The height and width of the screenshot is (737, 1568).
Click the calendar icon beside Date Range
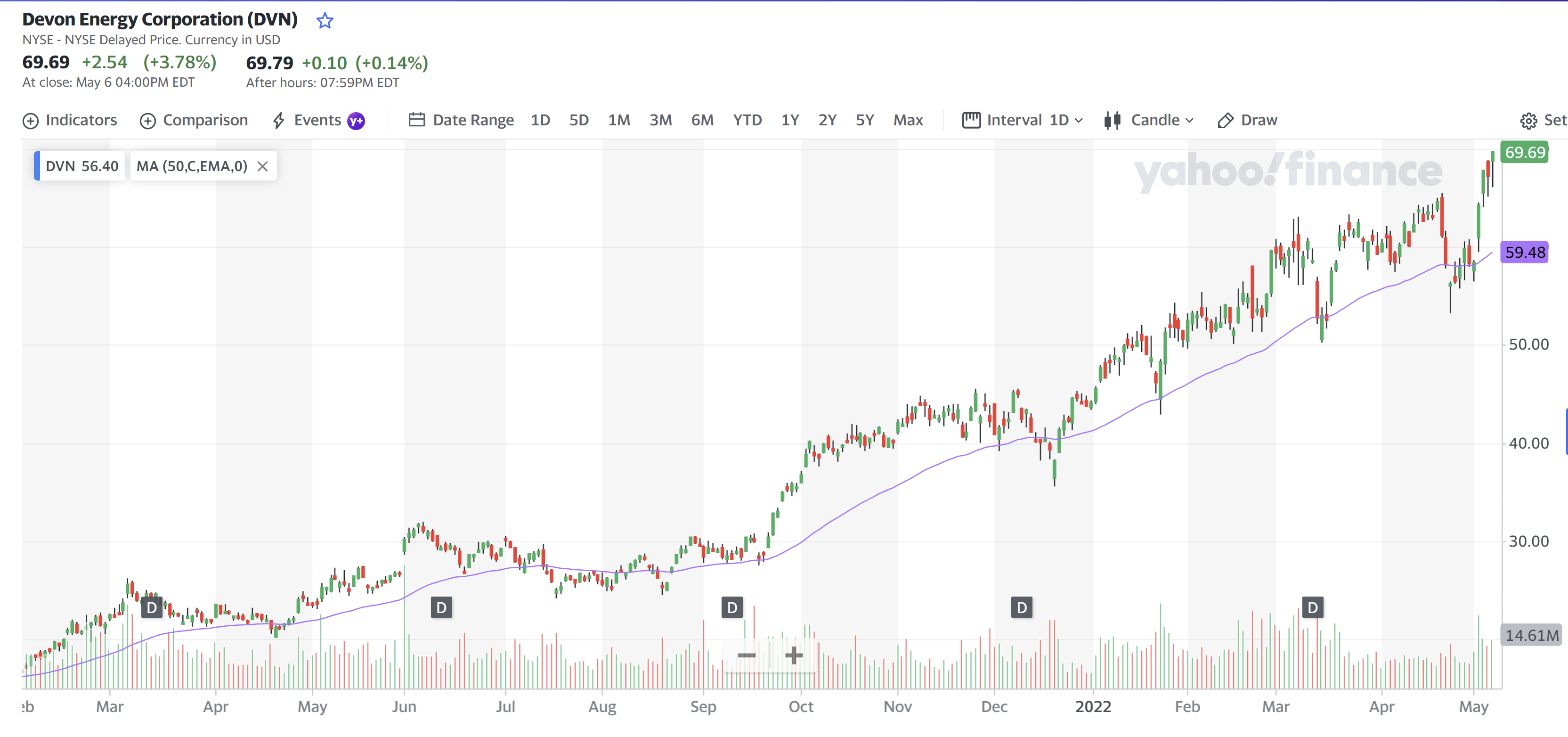(x=416, y=119)
